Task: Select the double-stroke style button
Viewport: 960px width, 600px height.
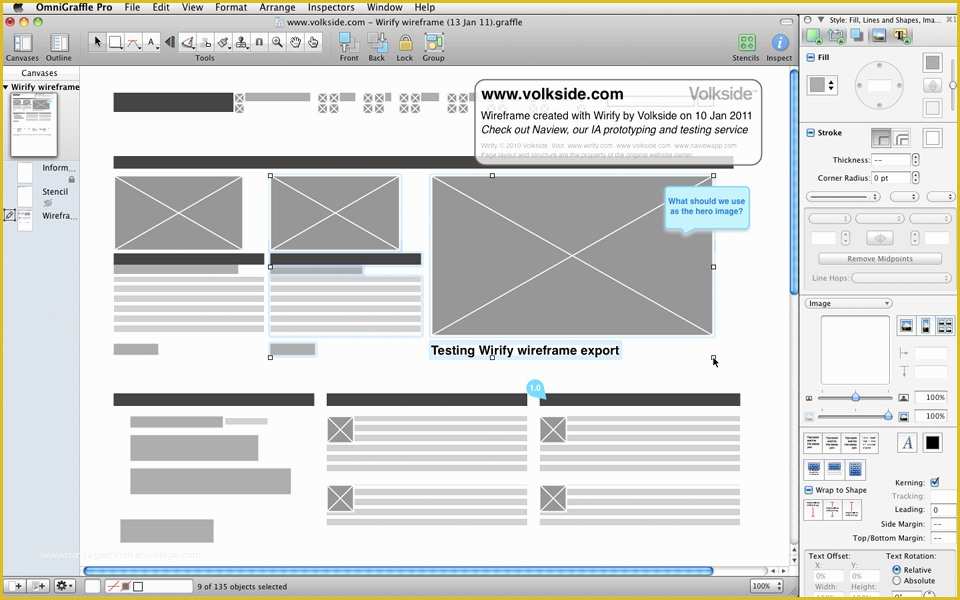Action: pyautogui.click(x=901, y=138)
